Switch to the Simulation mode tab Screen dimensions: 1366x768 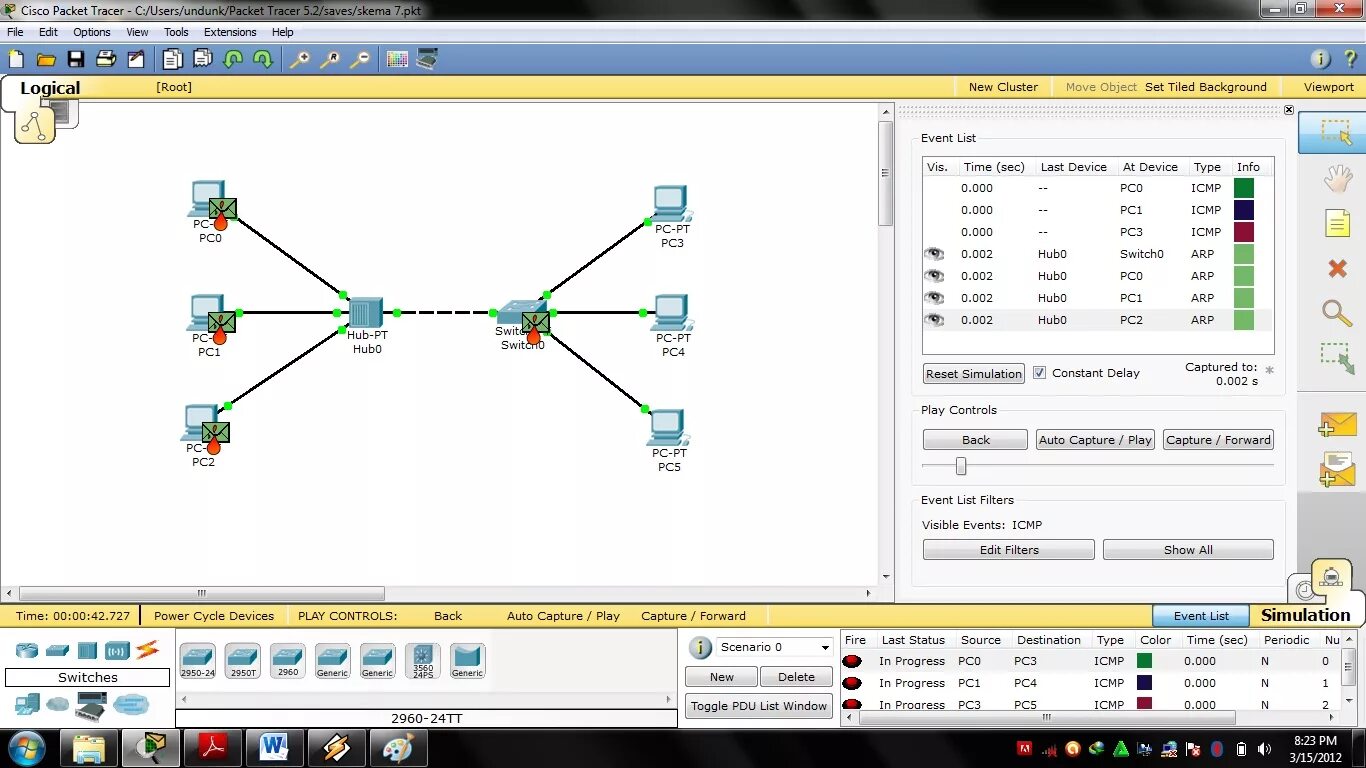click(x=1305, y=615)
